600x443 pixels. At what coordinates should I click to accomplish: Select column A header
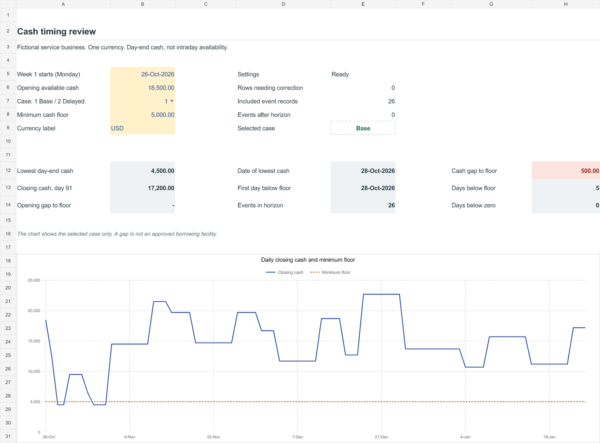click(x=63, y=4)
